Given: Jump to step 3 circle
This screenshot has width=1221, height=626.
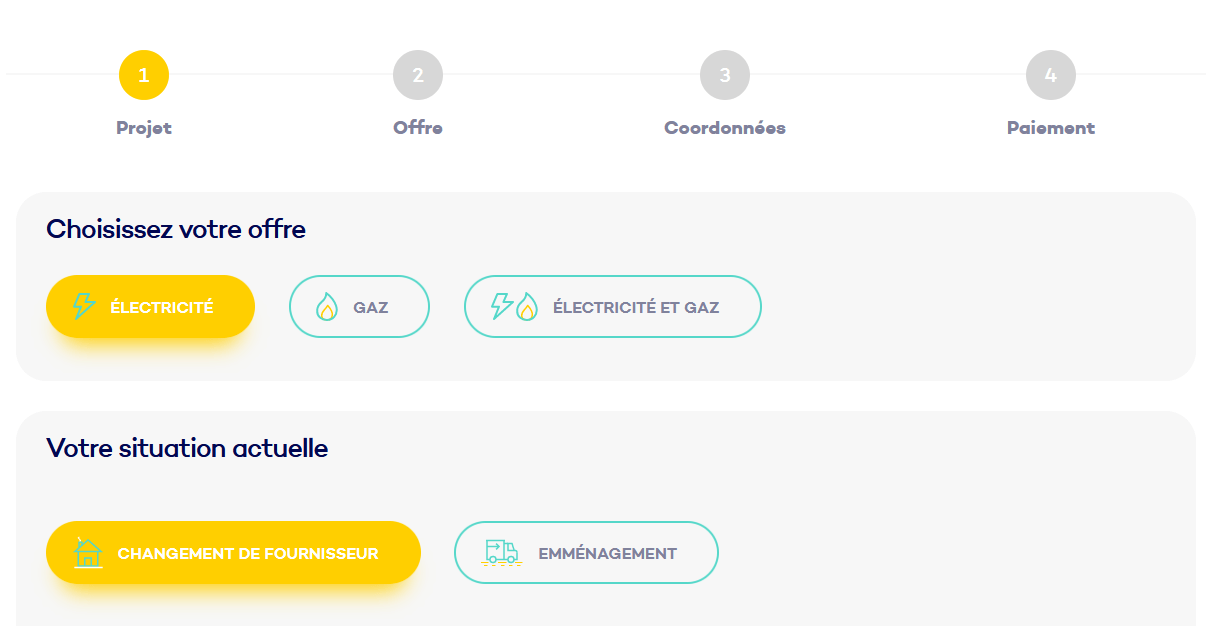Looking at the screenshot, I should [725, 75].
